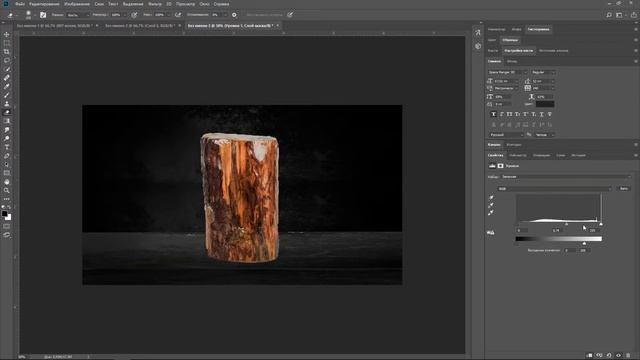Toggle airbrush mode in options bar
The height and width of the screenshot is (360, 640).
[178, 15]
